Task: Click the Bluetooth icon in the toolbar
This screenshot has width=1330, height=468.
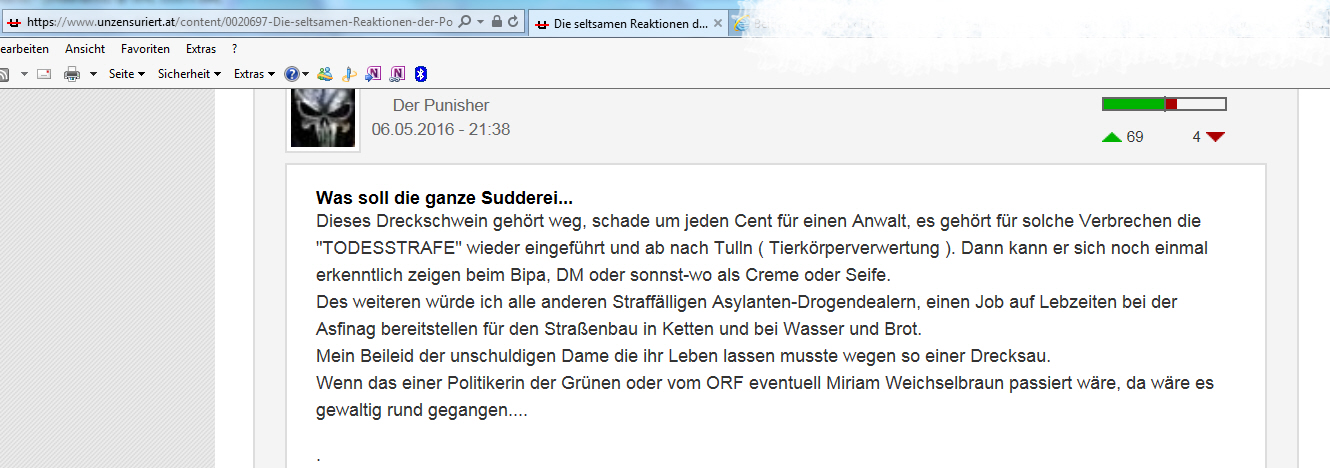Action: pos(421,74)
